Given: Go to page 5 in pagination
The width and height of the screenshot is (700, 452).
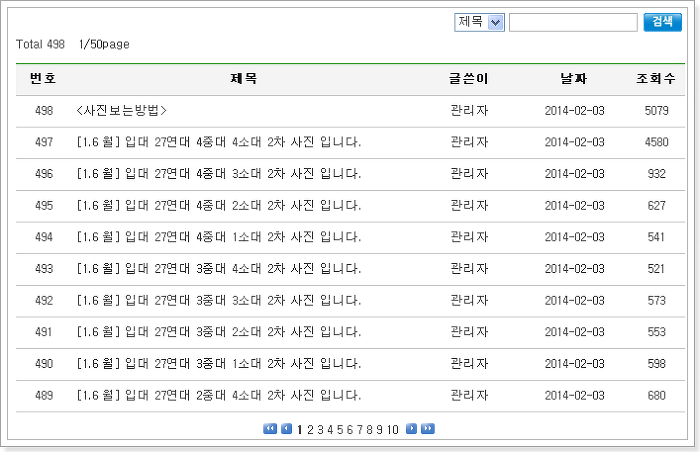Looking at the screenshot, I should pyautogui.click(x=340, y=430).
